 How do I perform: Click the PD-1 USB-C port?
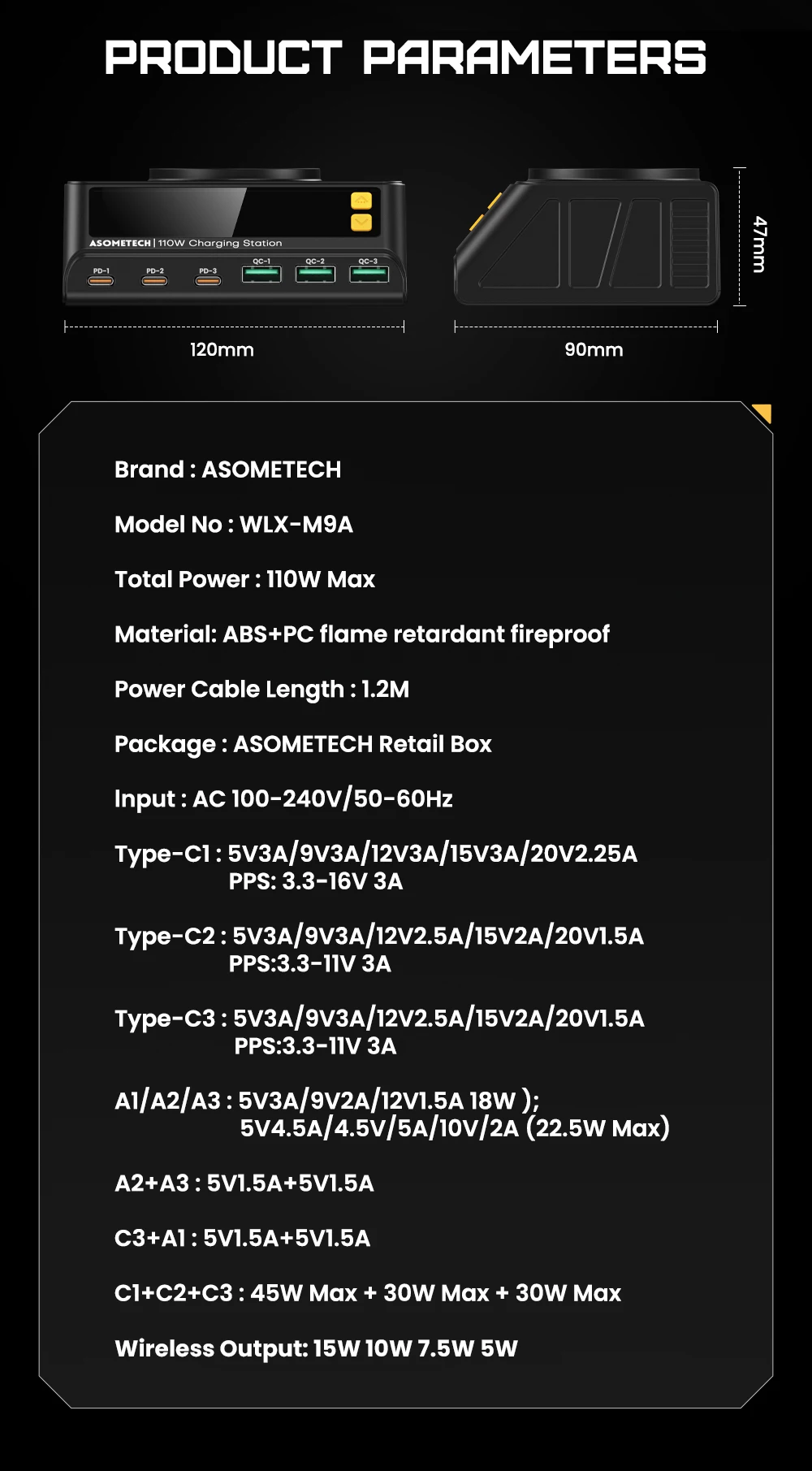(101, 281)
